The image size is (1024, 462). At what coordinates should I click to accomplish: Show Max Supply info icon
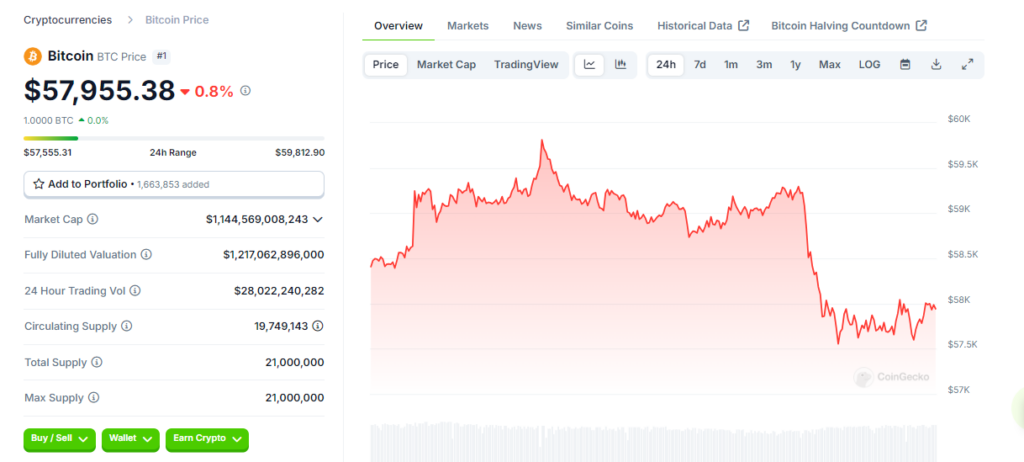93,397
